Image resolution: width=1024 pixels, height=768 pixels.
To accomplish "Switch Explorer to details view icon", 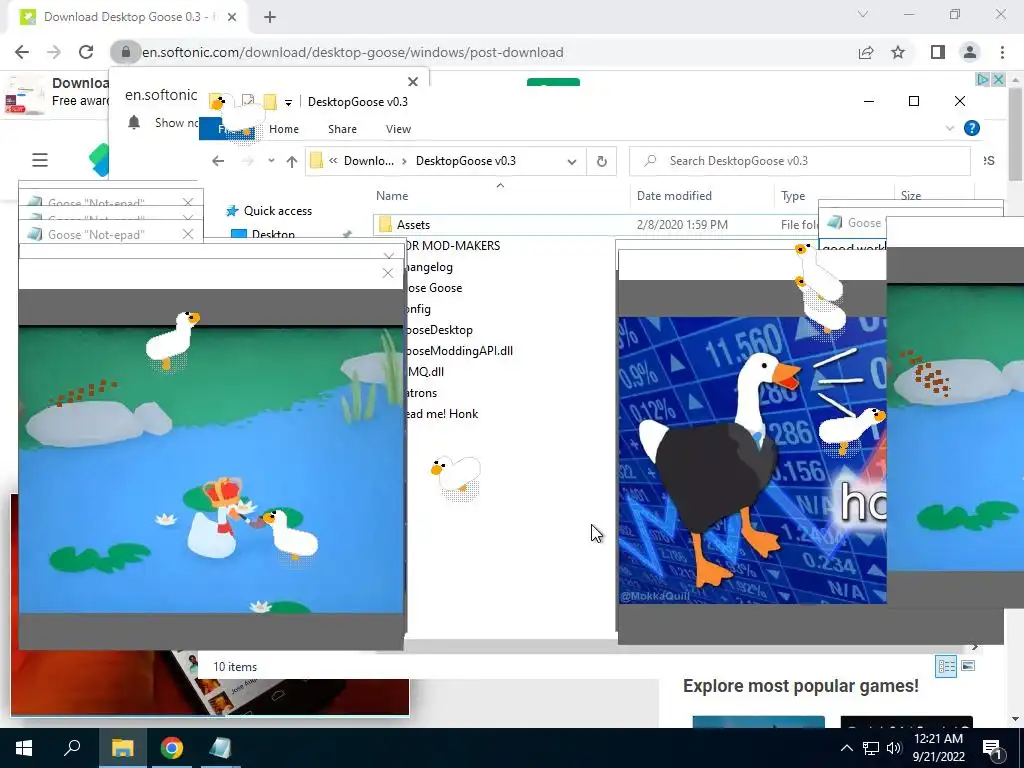I will 946,666.
